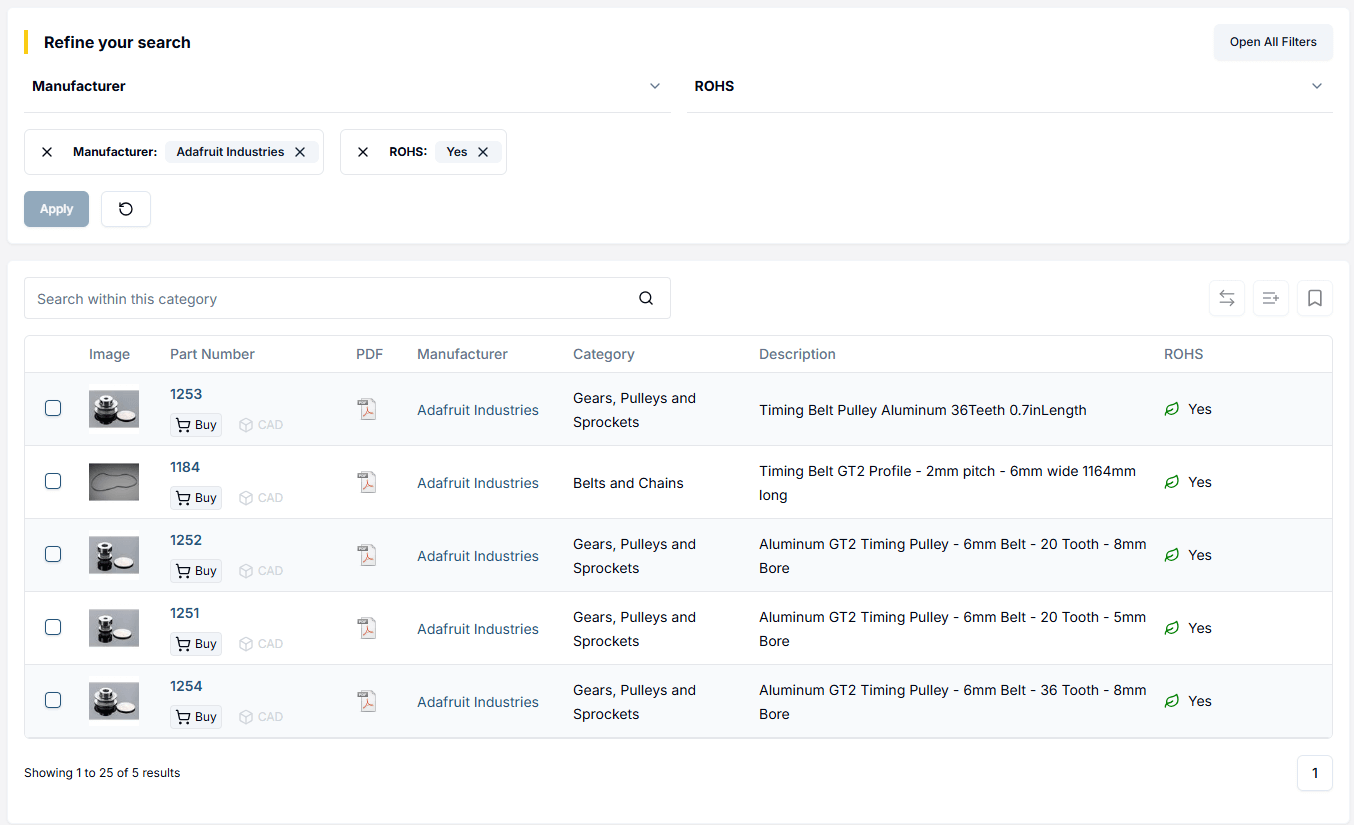Open thumbnail image of part 1252
Screen dimensions: 1354x825
click(x=114, y=555)
